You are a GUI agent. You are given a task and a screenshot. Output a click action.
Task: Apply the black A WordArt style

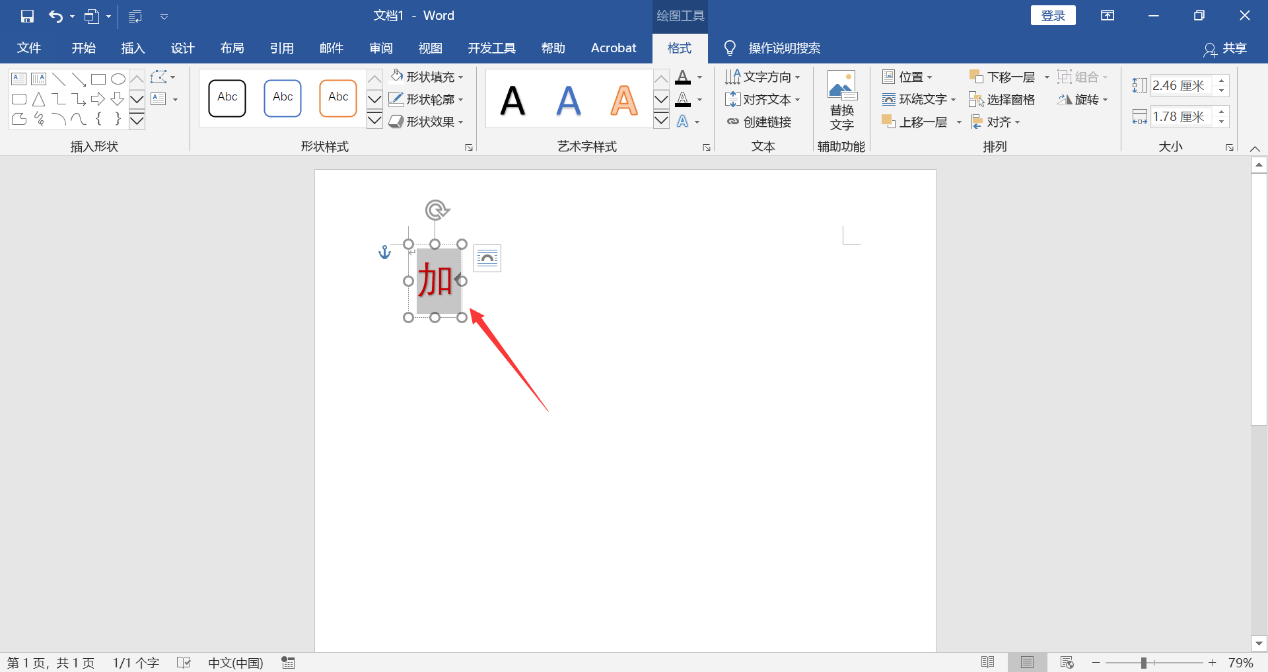click(x=513, y=100)
